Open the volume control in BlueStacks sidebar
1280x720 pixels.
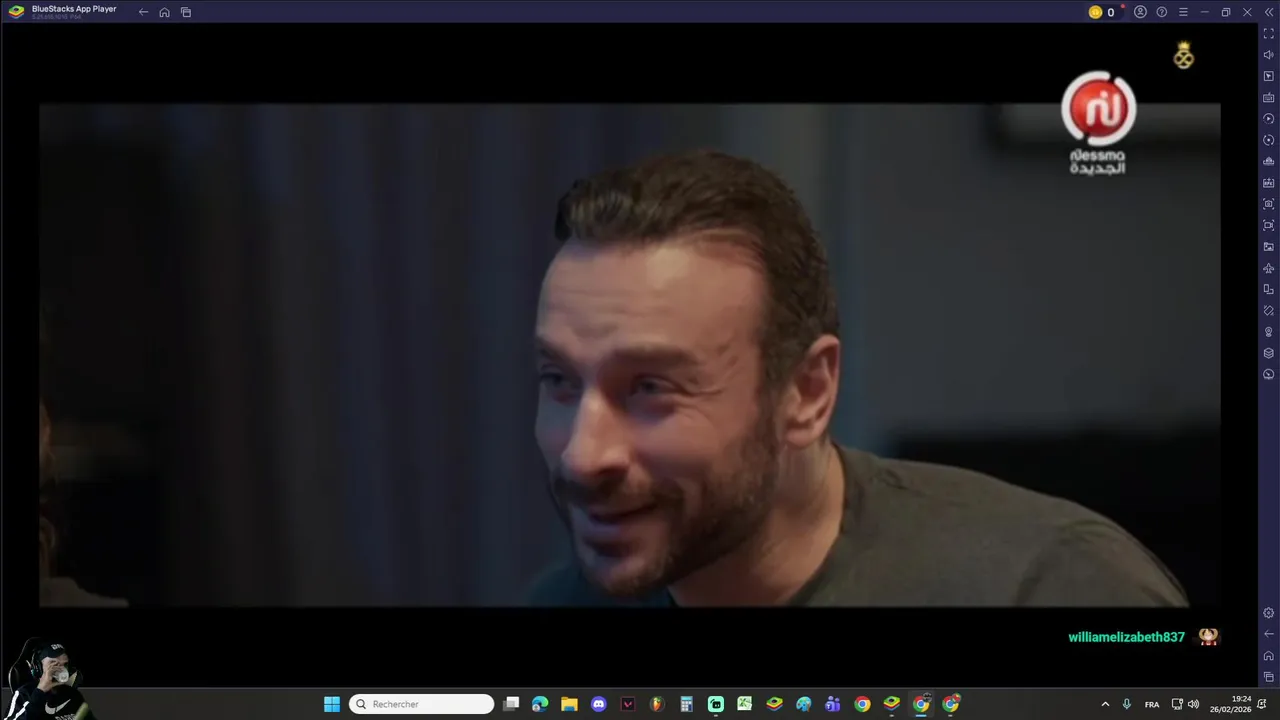tap(1269, 55)
